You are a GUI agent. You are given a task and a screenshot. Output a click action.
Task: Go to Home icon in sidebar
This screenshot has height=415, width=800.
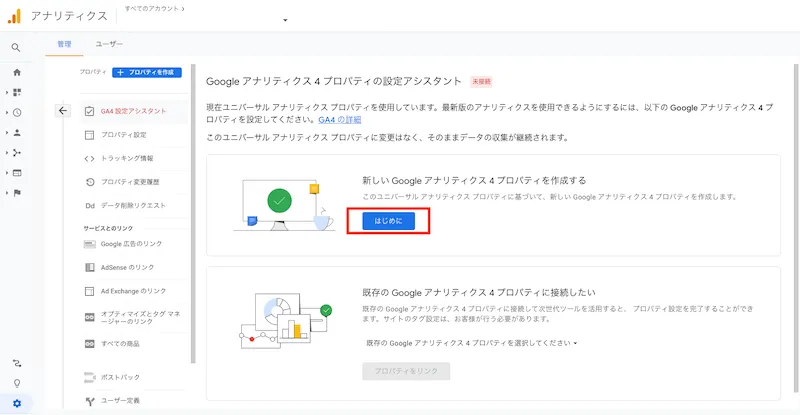(17, 72)
